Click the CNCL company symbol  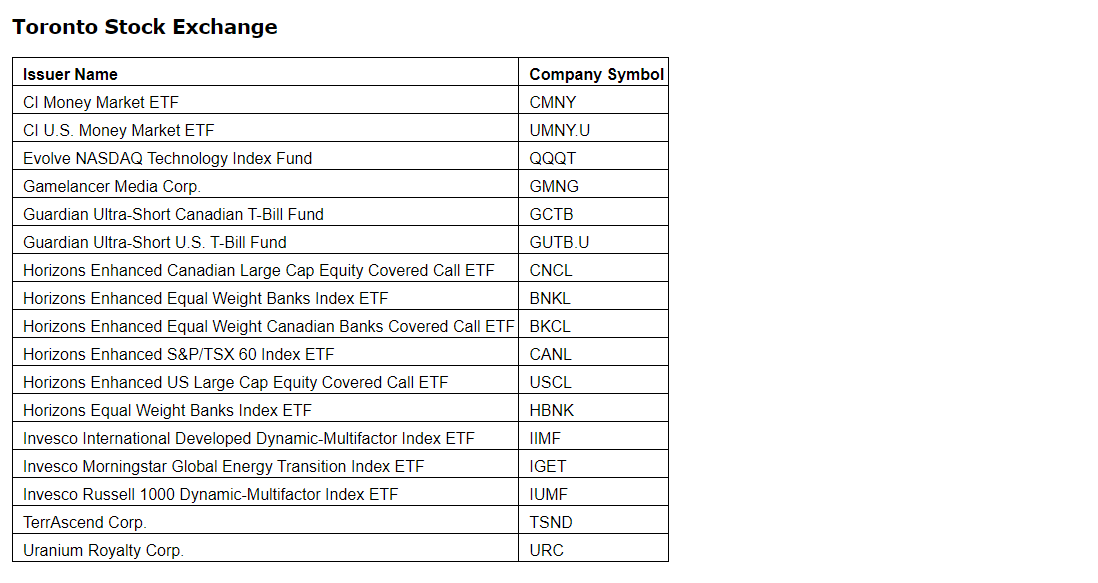[551, 270]
